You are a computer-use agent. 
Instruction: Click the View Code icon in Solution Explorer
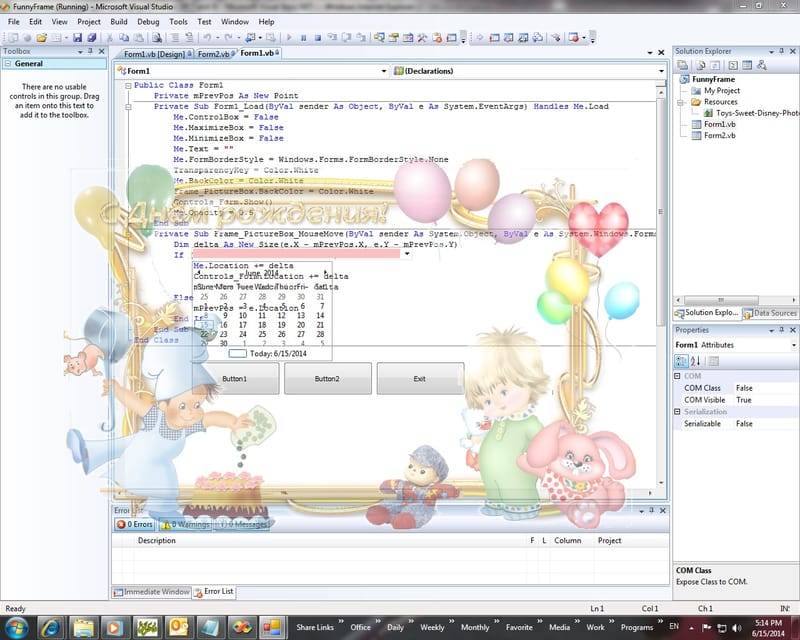[x=733, y=65]
